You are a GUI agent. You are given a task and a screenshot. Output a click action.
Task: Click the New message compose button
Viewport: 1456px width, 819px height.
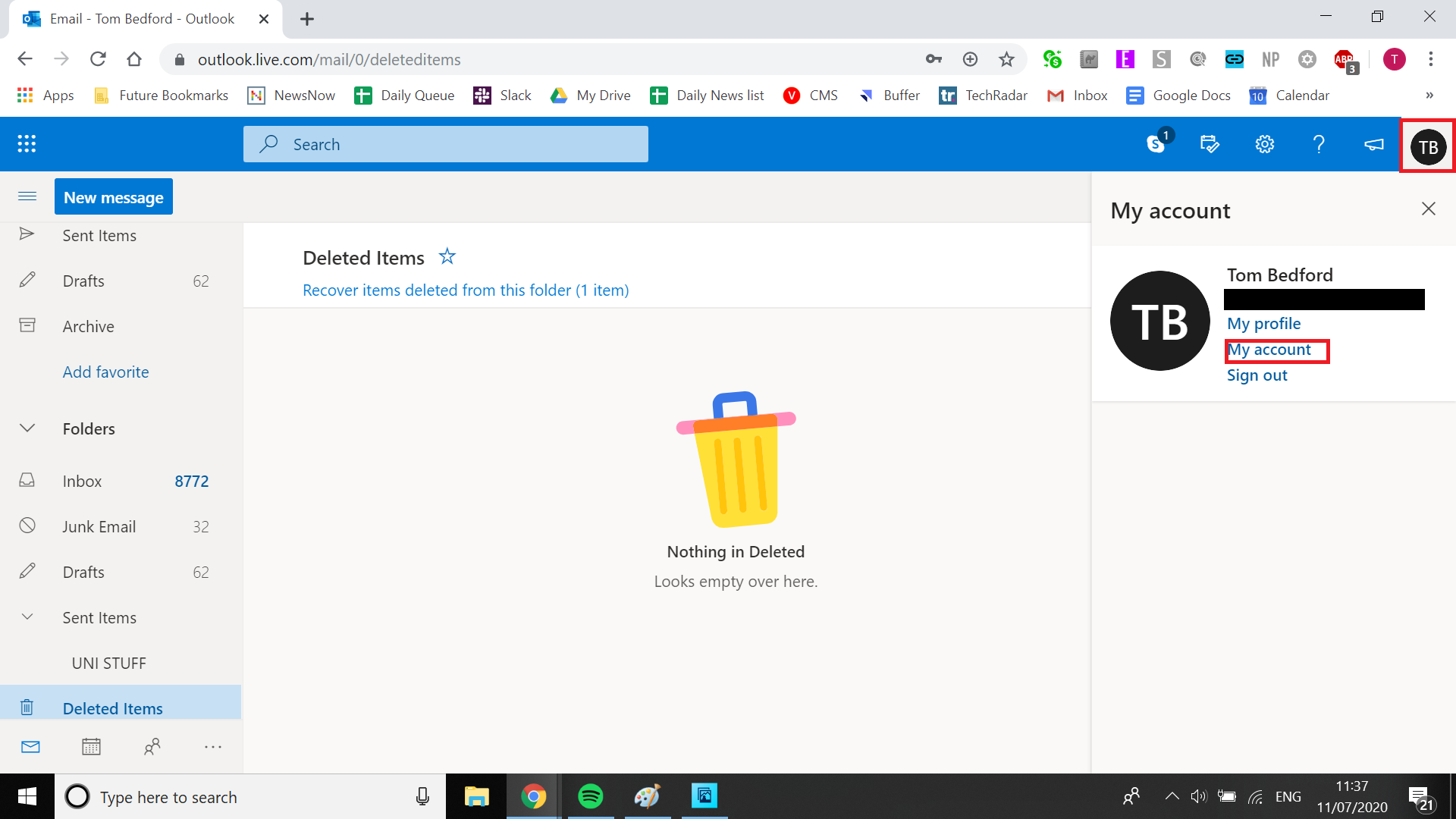(x=113, y=196)
